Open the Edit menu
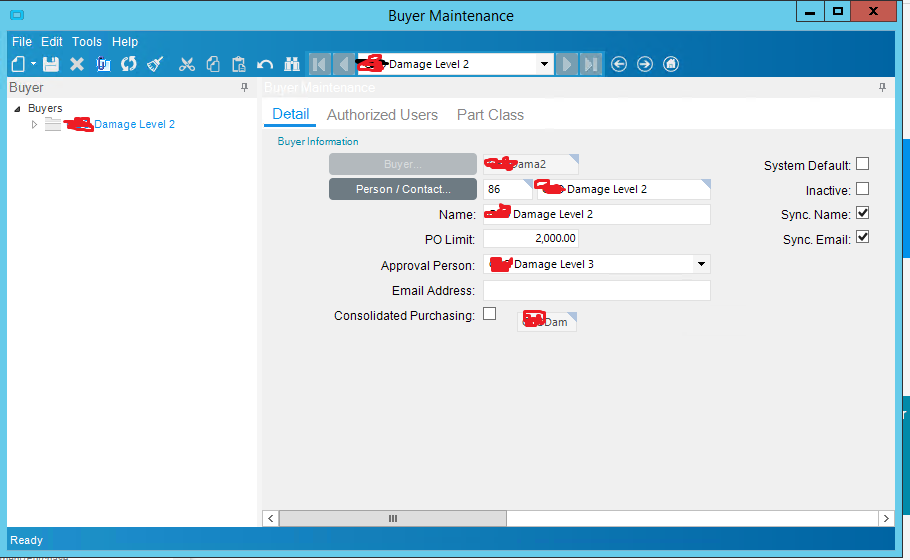The image size is (910, 560). coord(52,42)
